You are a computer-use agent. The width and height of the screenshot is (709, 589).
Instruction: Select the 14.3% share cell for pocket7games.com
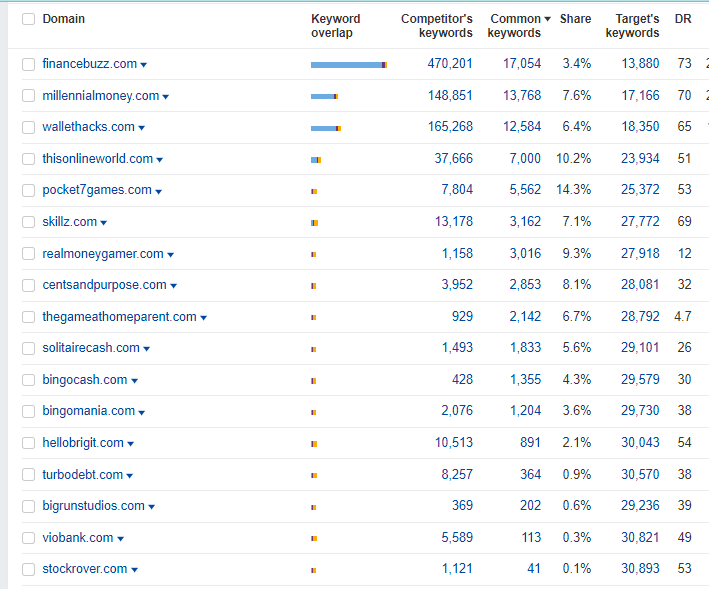[573, 189]
